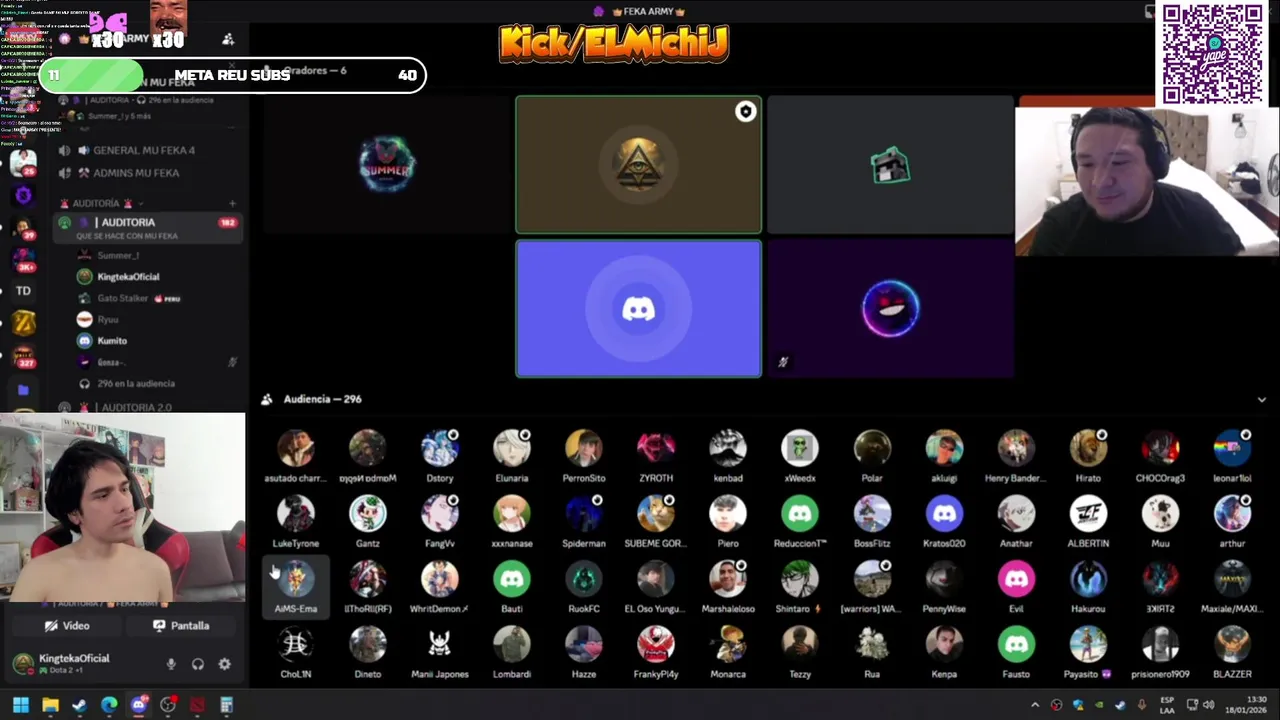
Task: Open ALBERTIN audience member avatar
Action: tap(1088, 514)
